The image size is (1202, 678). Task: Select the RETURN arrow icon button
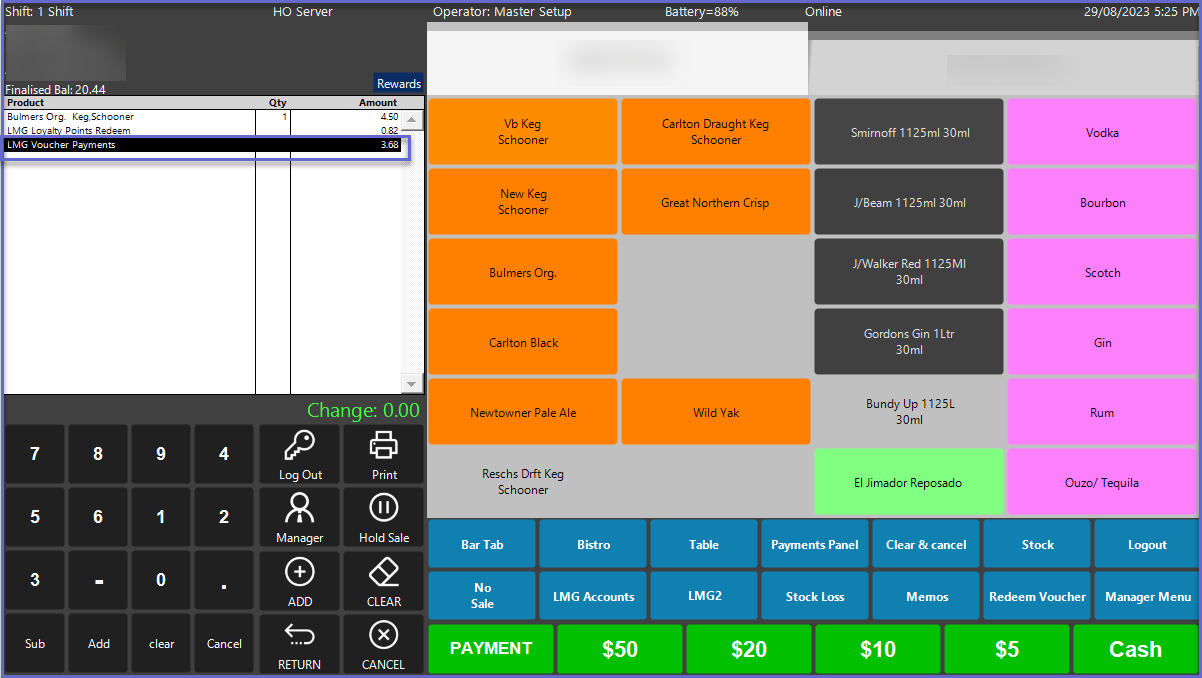[300, 643]
